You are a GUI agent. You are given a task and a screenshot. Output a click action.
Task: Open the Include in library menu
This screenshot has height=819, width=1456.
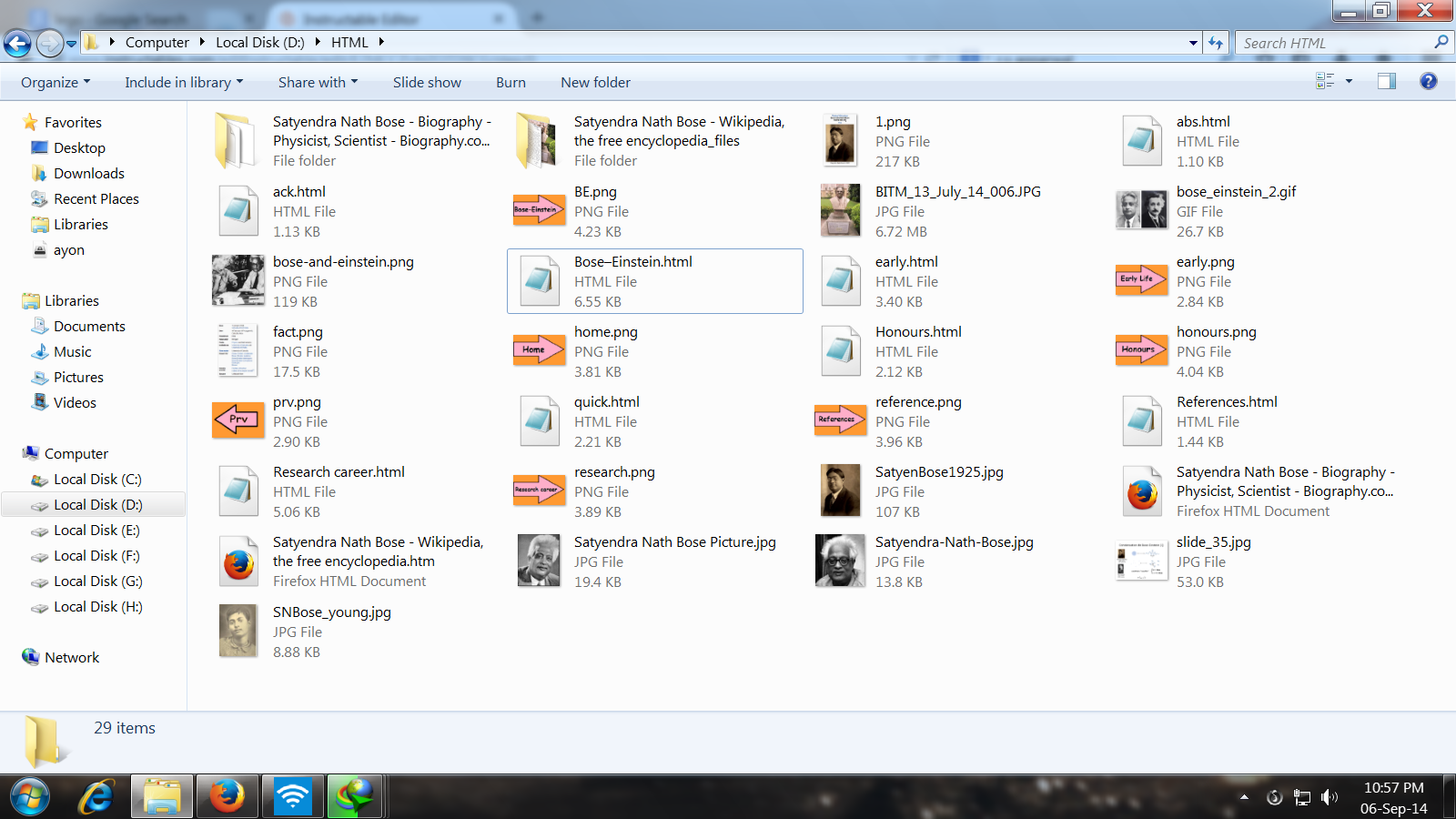(x=184, y=82)
